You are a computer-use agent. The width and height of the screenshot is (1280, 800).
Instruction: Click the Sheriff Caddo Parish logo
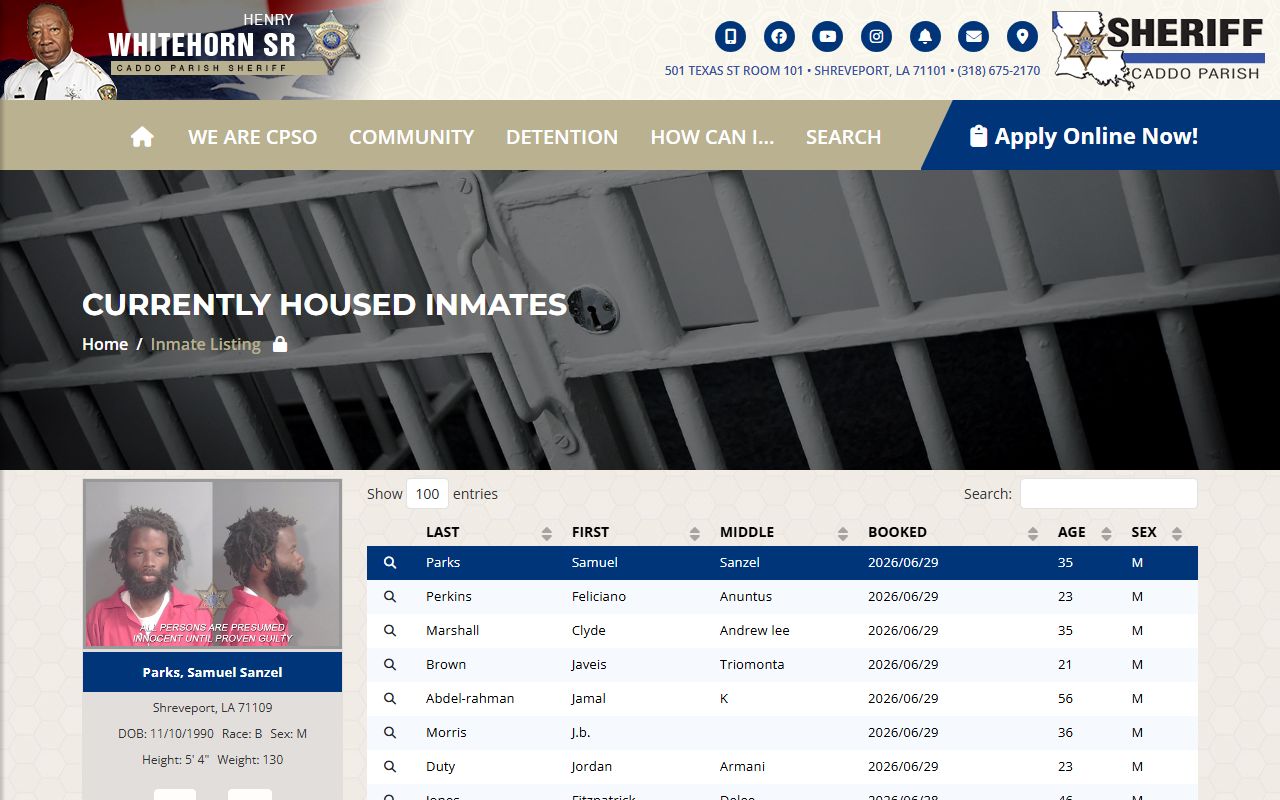[x=1159, y=50]
